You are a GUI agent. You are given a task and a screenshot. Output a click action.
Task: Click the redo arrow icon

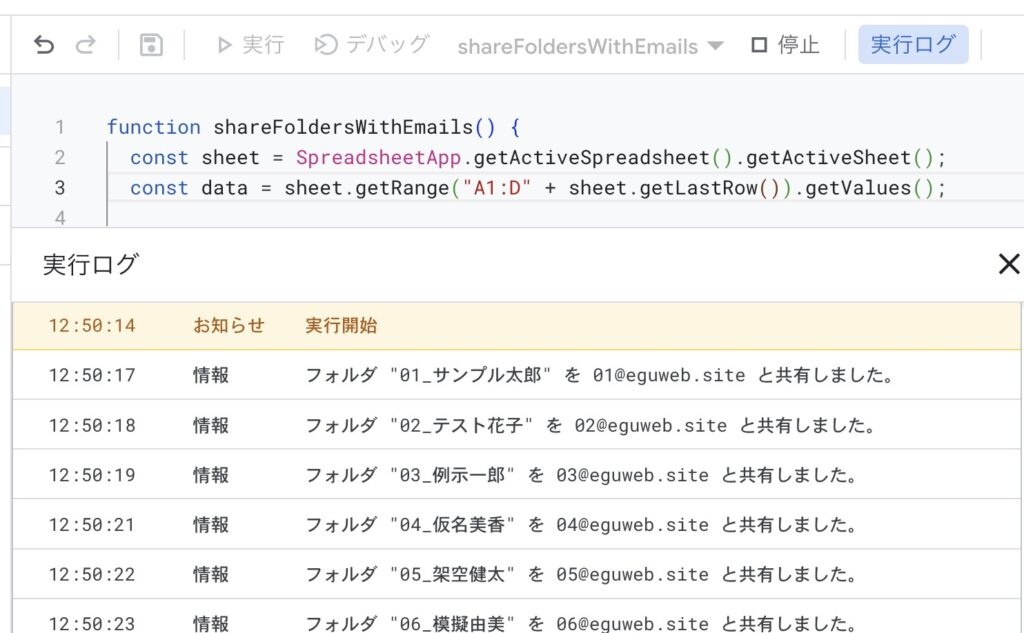pyautogui.click(x=86, y=45)
